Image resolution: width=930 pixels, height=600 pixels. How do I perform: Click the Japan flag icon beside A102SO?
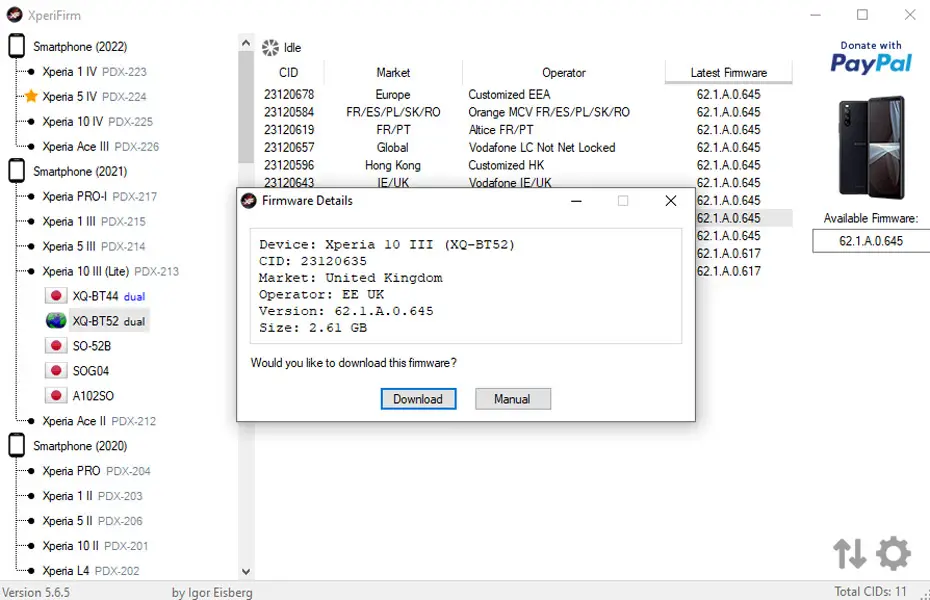coord(56,395)
